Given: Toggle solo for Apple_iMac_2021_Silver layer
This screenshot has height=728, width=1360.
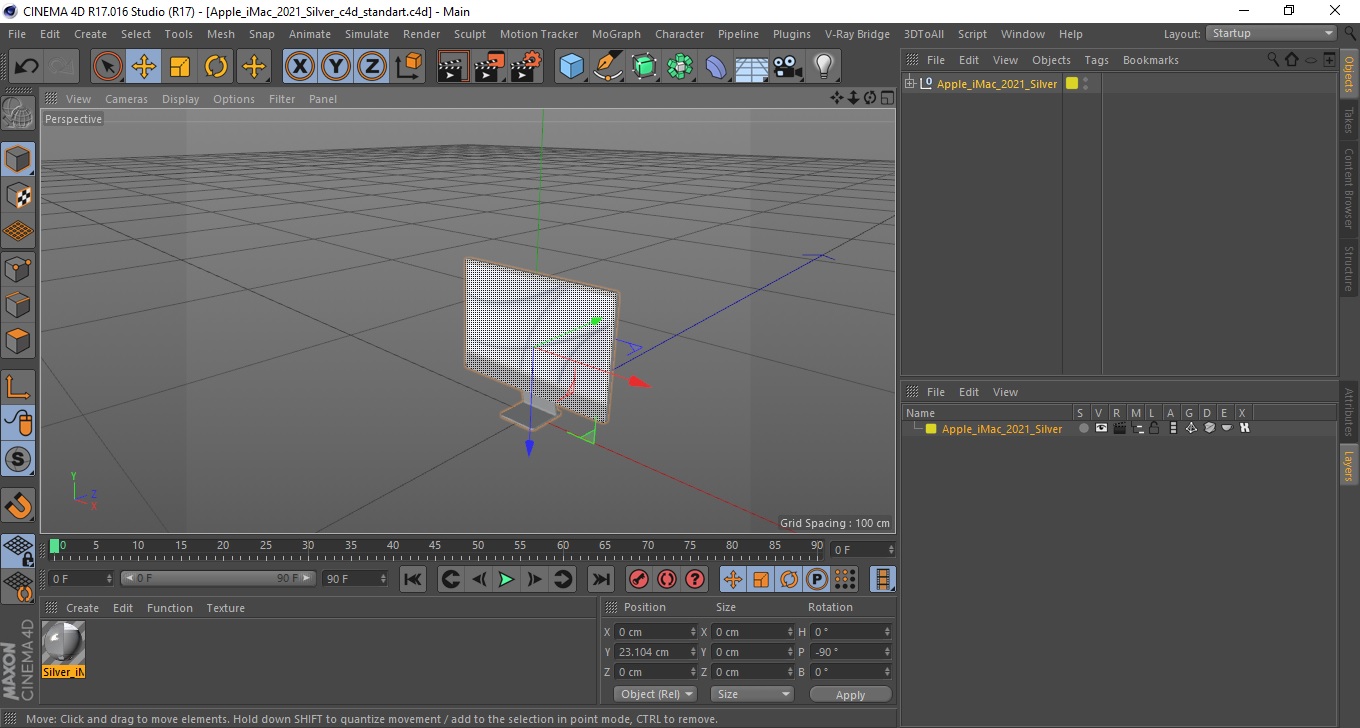Looking at the screenshot, I should pos(1083,428).
